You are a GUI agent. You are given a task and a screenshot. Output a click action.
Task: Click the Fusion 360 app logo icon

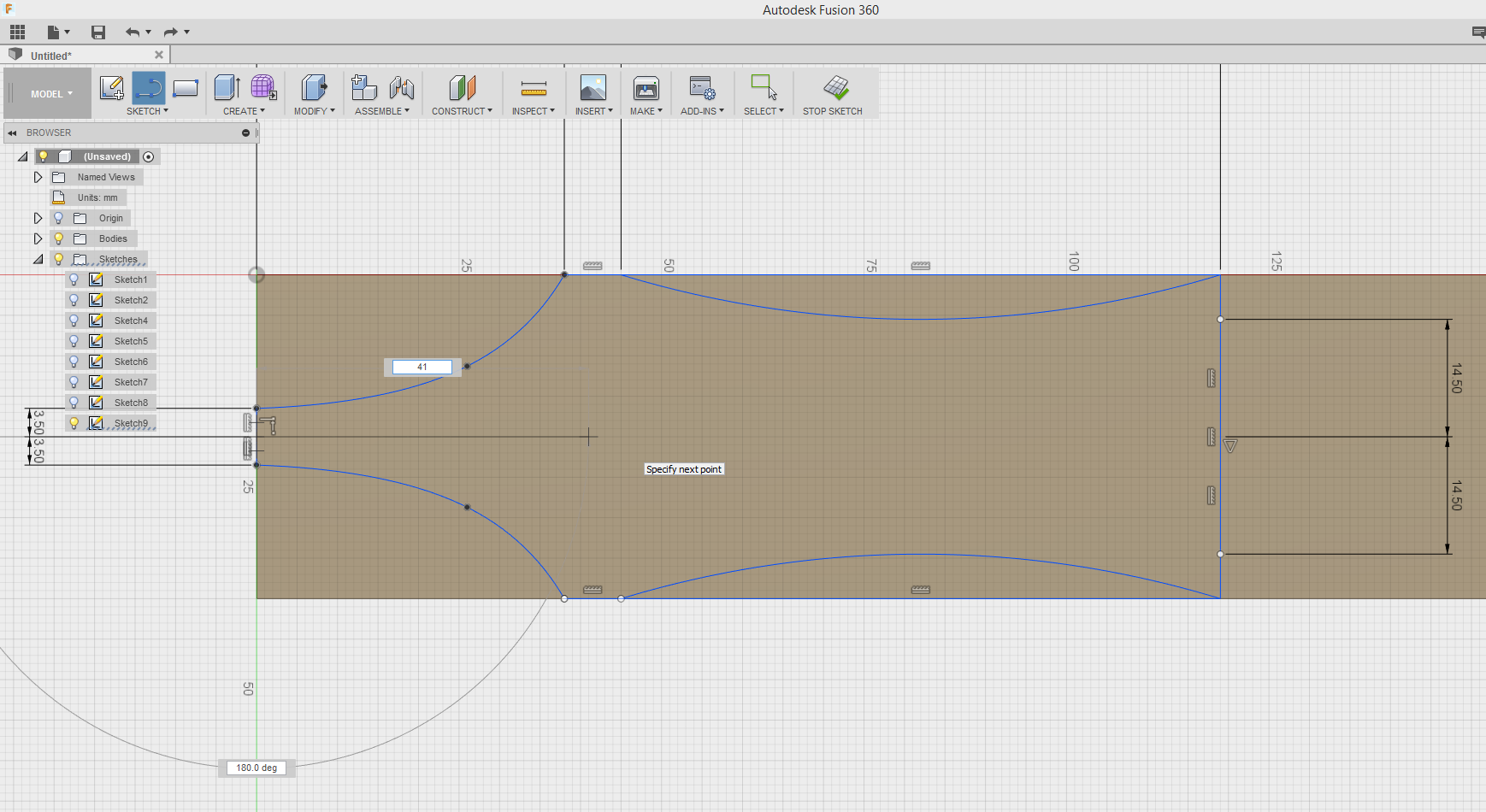[x=9, y=9]
